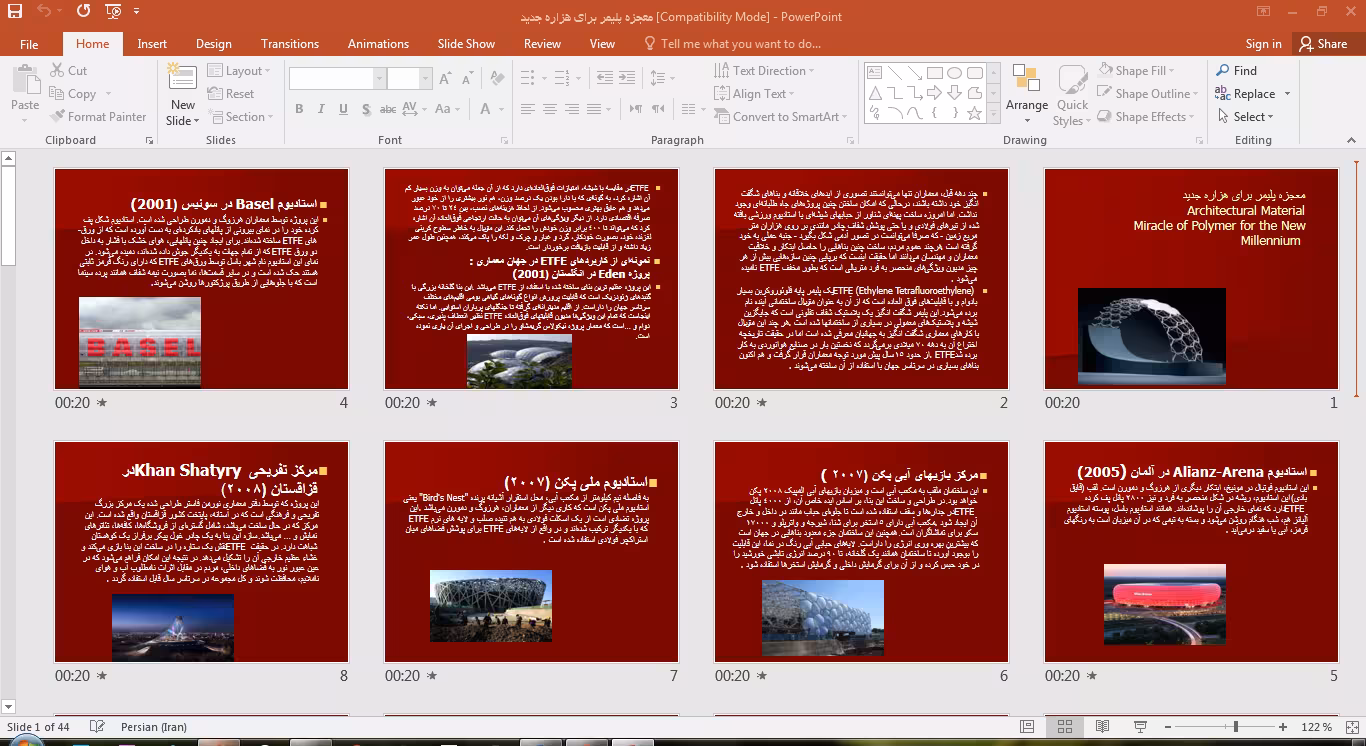Image resolution: width=1366 pixels, height=746 pixels.
Task: Expand the New Slide dropdown
Action: tap(182, 113)
